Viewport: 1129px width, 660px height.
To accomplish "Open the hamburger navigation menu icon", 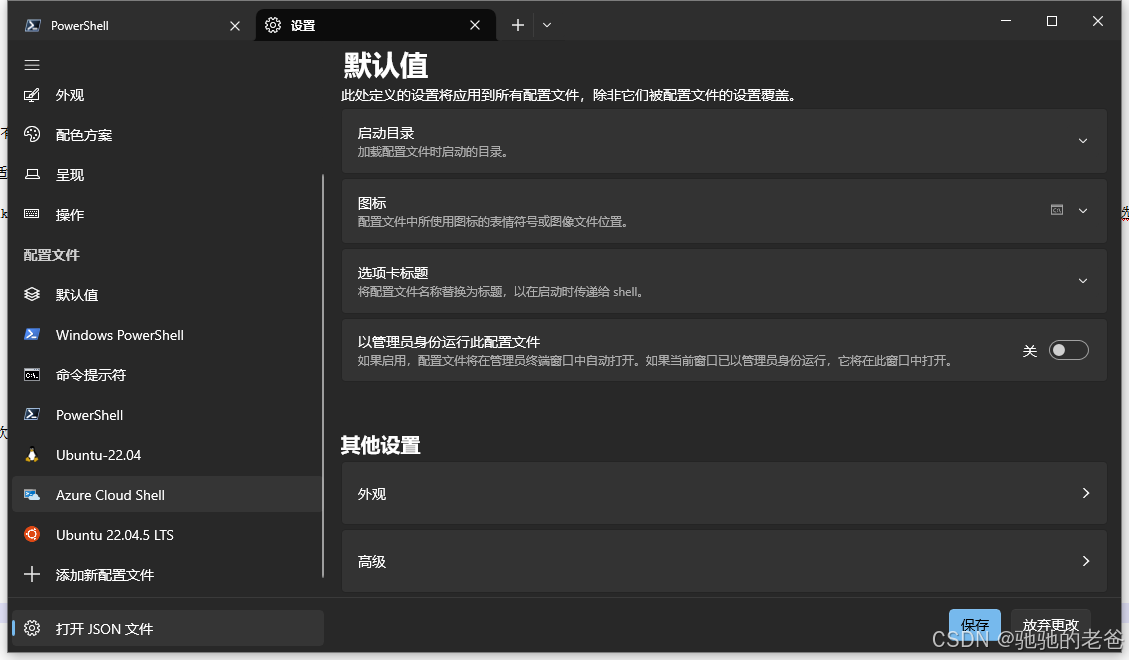I will (x=32, y=65).
